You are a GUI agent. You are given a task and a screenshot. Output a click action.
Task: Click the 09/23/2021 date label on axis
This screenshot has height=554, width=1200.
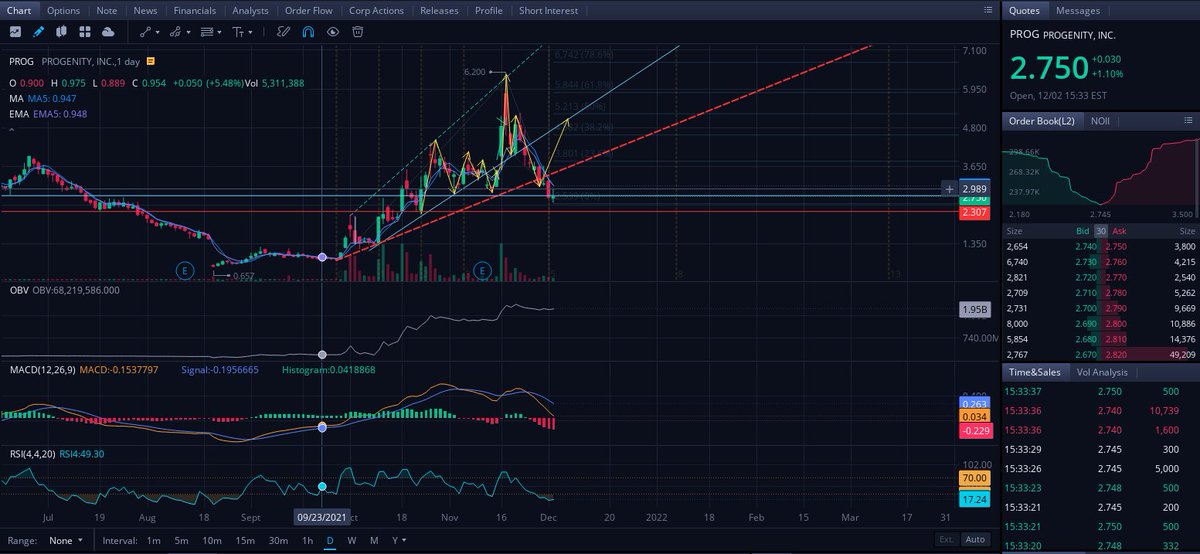click(x=321, y=517)
